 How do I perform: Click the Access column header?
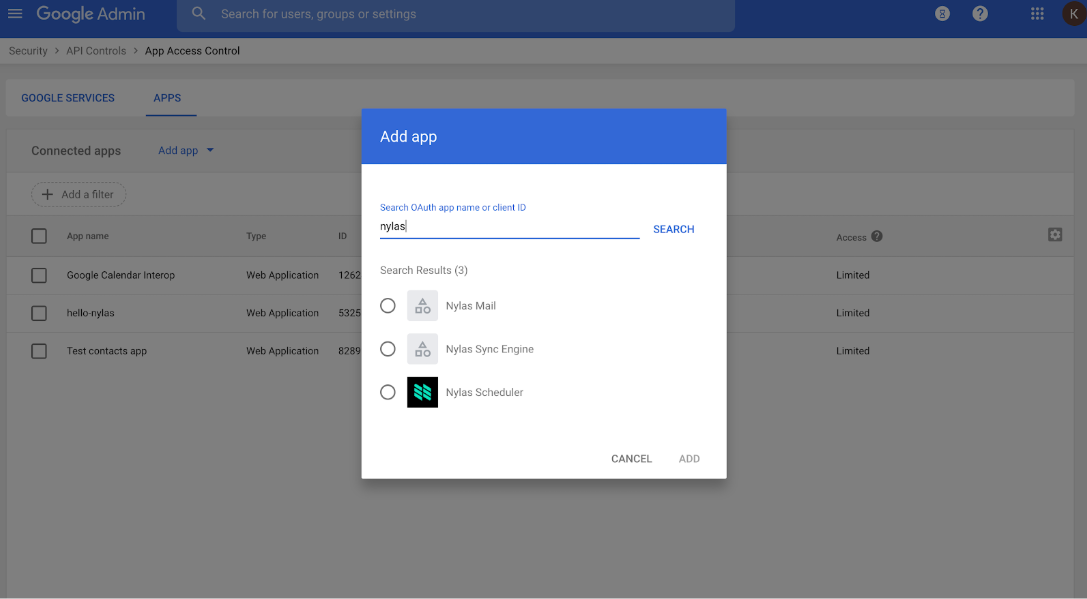851,237
